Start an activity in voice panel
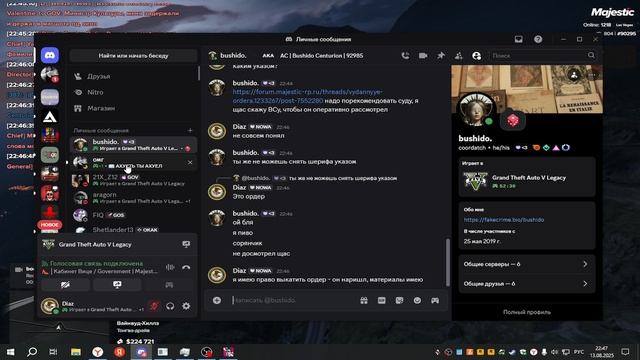The image size is (640, 360). pyautogui.click(x=169, y=284)
